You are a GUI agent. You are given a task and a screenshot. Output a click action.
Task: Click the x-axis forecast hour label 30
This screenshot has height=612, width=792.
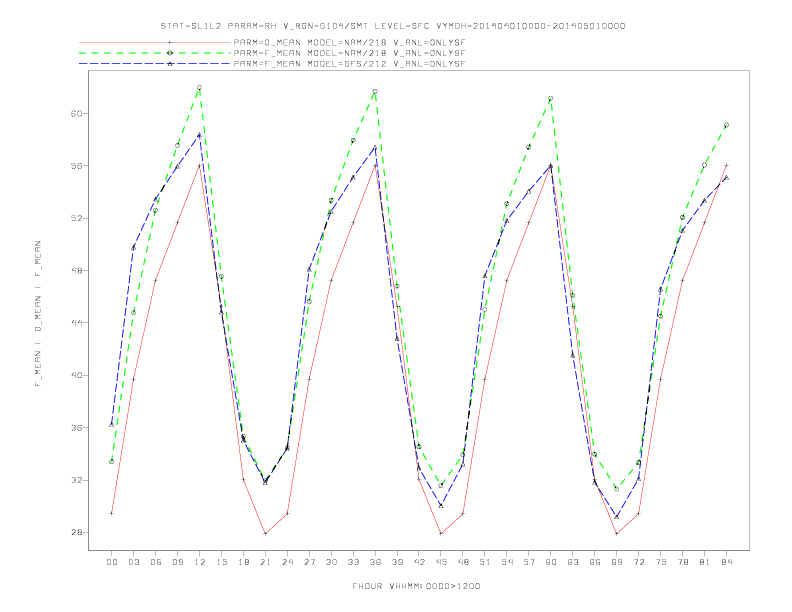point(331,562)
